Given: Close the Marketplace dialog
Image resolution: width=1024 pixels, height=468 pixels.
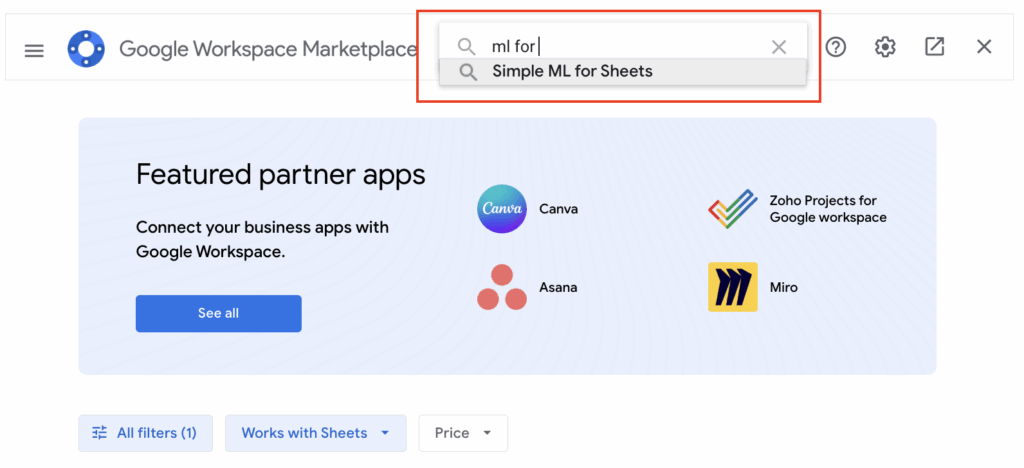Looking at the screenshot, I should (984, 47).
